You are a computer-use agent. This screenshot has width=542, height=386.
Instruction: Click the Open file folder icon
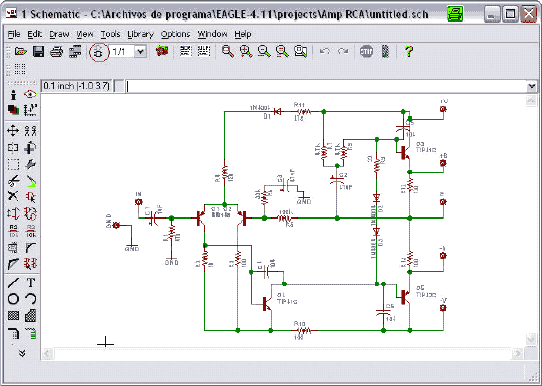21,52
